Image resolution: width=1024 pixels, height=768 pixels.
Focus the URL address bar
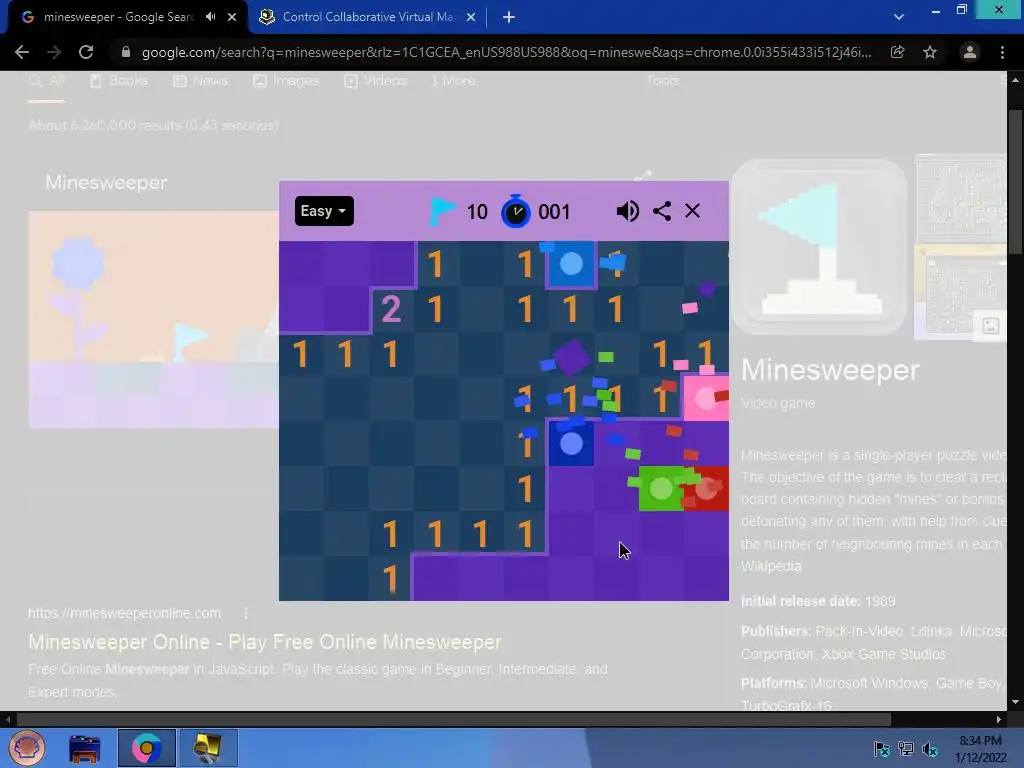pos(506,52)
